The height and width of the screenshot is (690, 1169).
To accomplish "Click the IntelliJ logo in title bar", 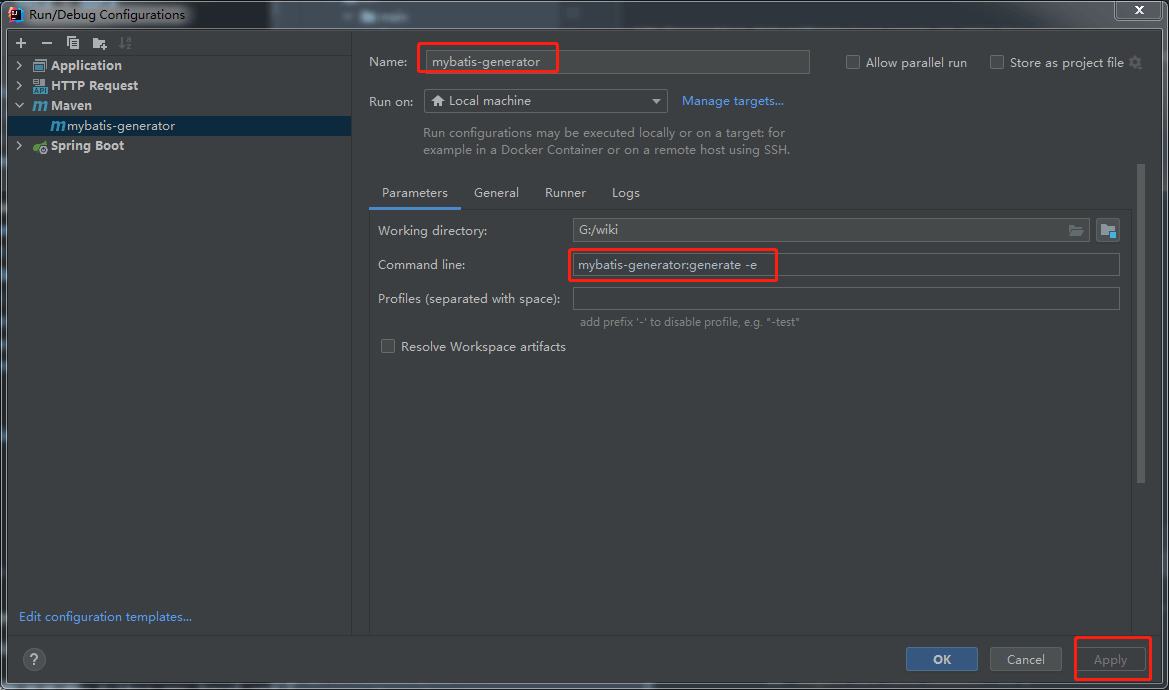I will 16,14.
